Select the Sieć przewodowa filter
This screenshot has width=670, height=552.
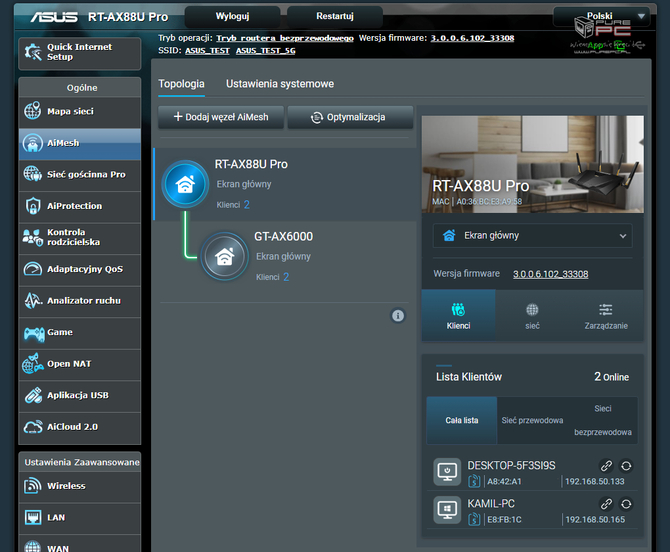tap(532, 420)
